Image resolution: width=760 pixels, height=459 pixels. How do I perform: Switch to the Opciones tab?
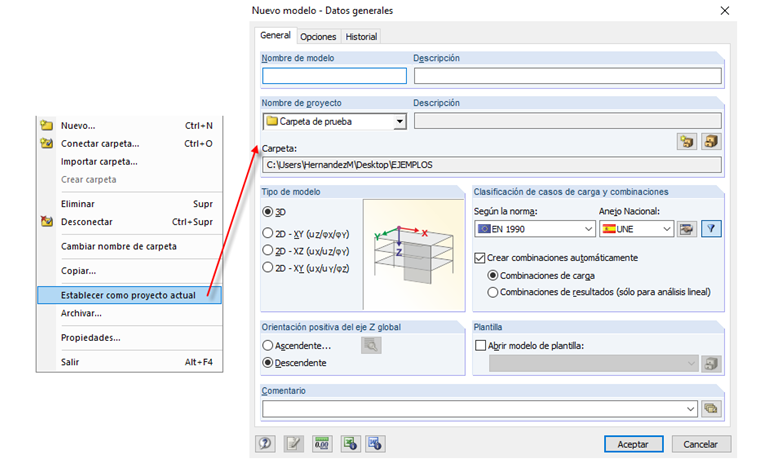tap(318, 37)
